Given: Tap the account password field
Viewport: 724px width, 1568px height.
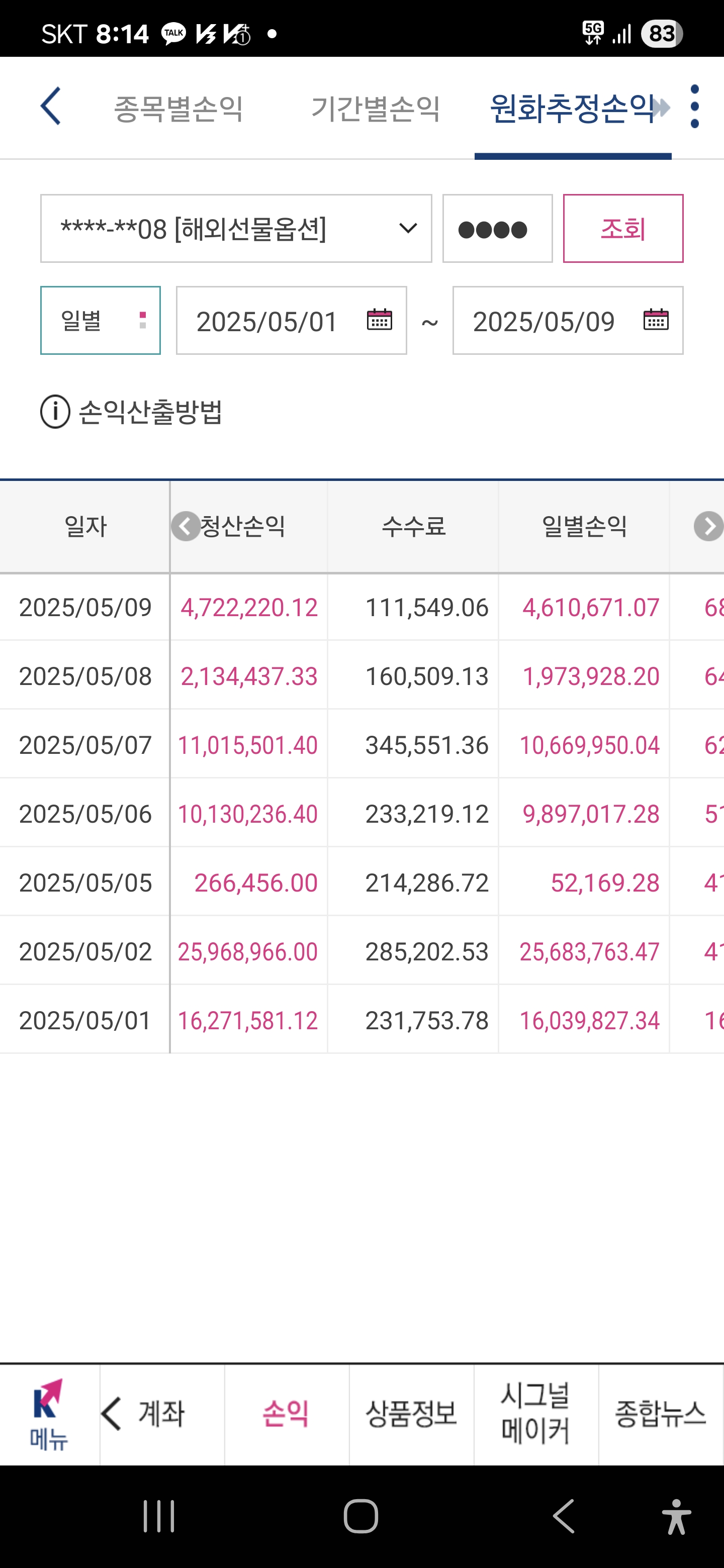Looking at the screenshot, I should point(497,228).
